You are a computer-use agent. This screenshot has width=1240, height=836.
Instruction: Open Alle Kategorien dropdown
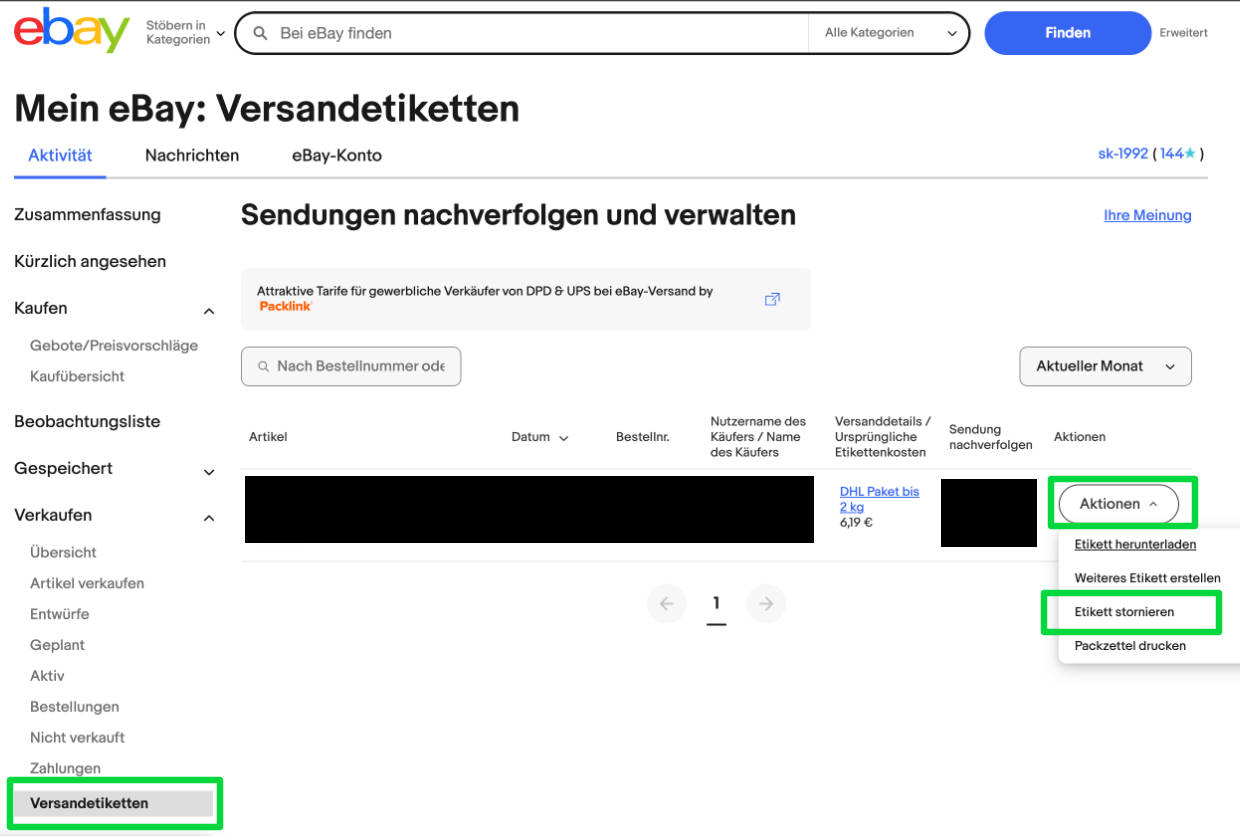click(890, 33)
